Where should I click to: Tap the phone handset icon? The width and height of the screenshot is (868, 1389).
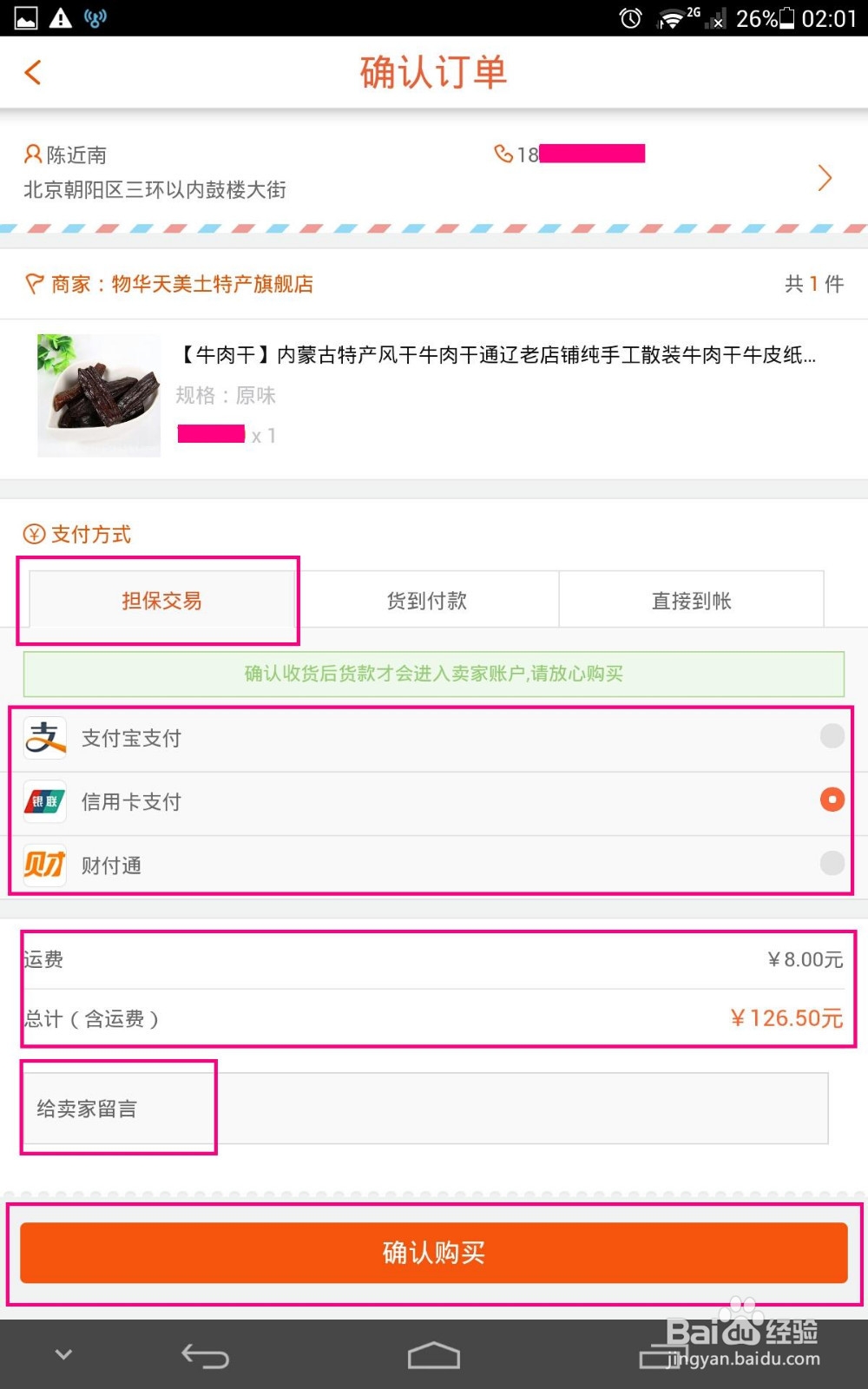pos(503,154)
